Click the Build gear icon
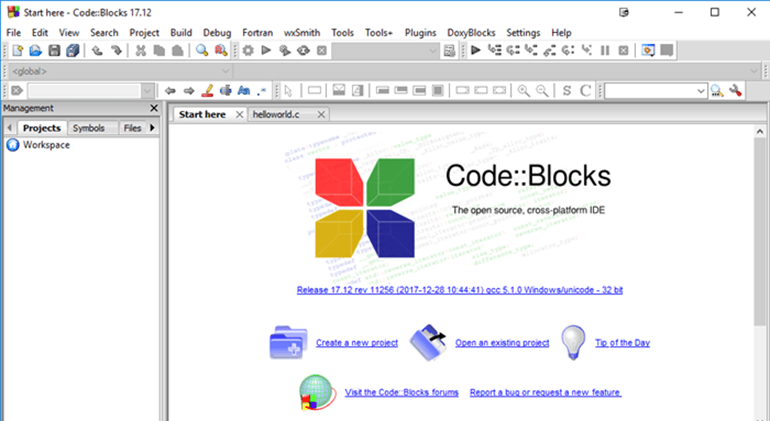This screenshot has height=421, width=770. (248, 50)
